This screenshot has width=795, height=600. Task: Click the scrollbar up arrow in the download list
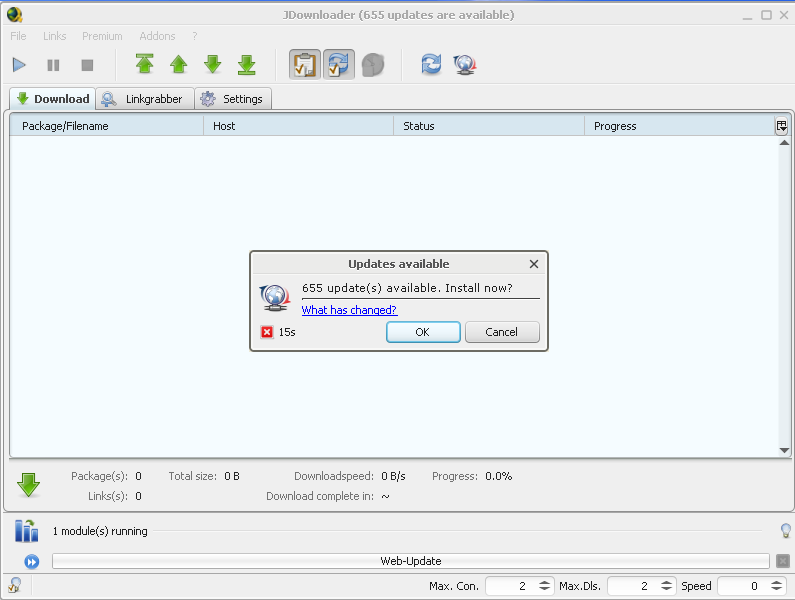click(x=784, y=143)
